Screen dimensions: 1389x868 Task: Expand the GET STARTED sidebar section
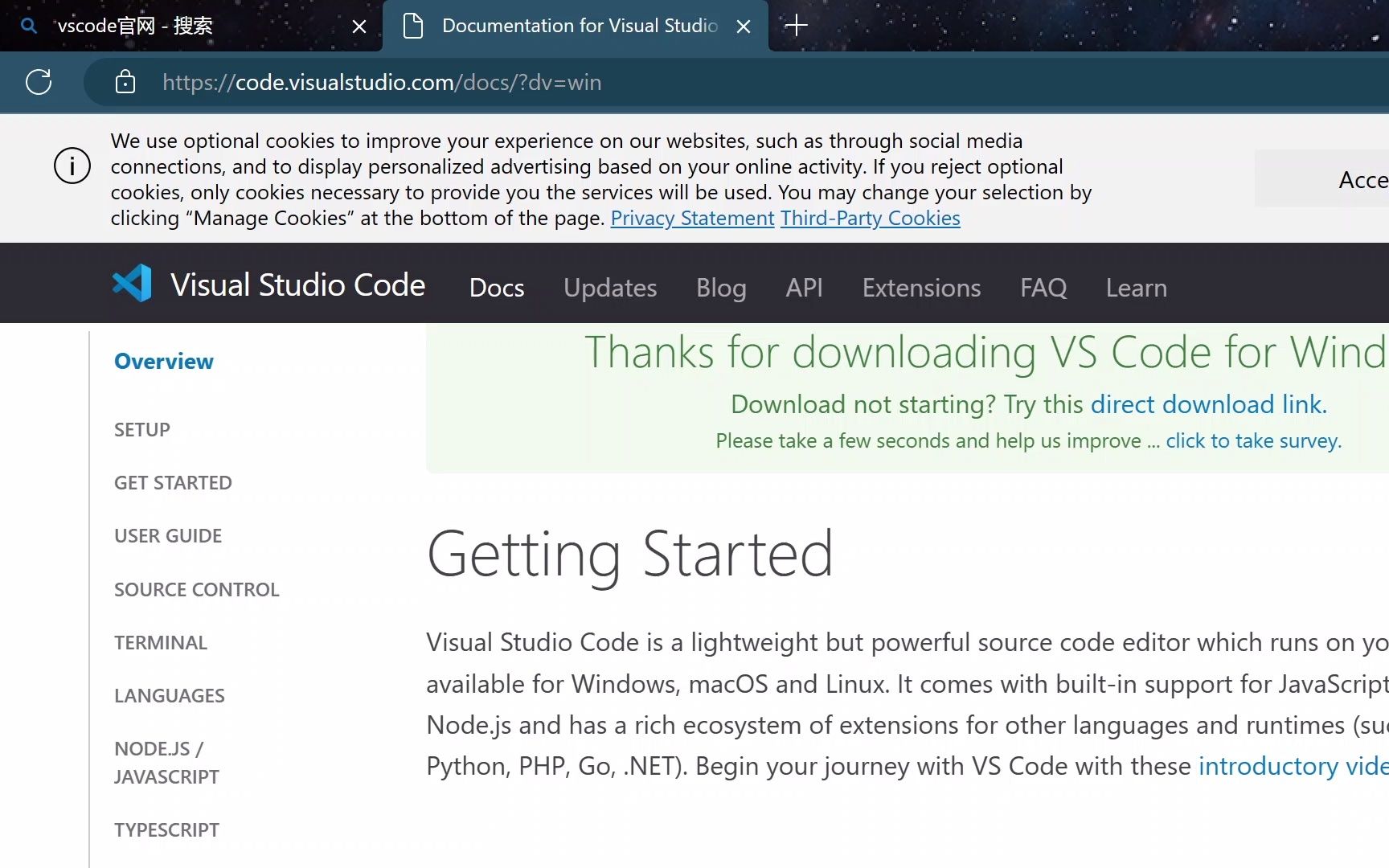173,483
